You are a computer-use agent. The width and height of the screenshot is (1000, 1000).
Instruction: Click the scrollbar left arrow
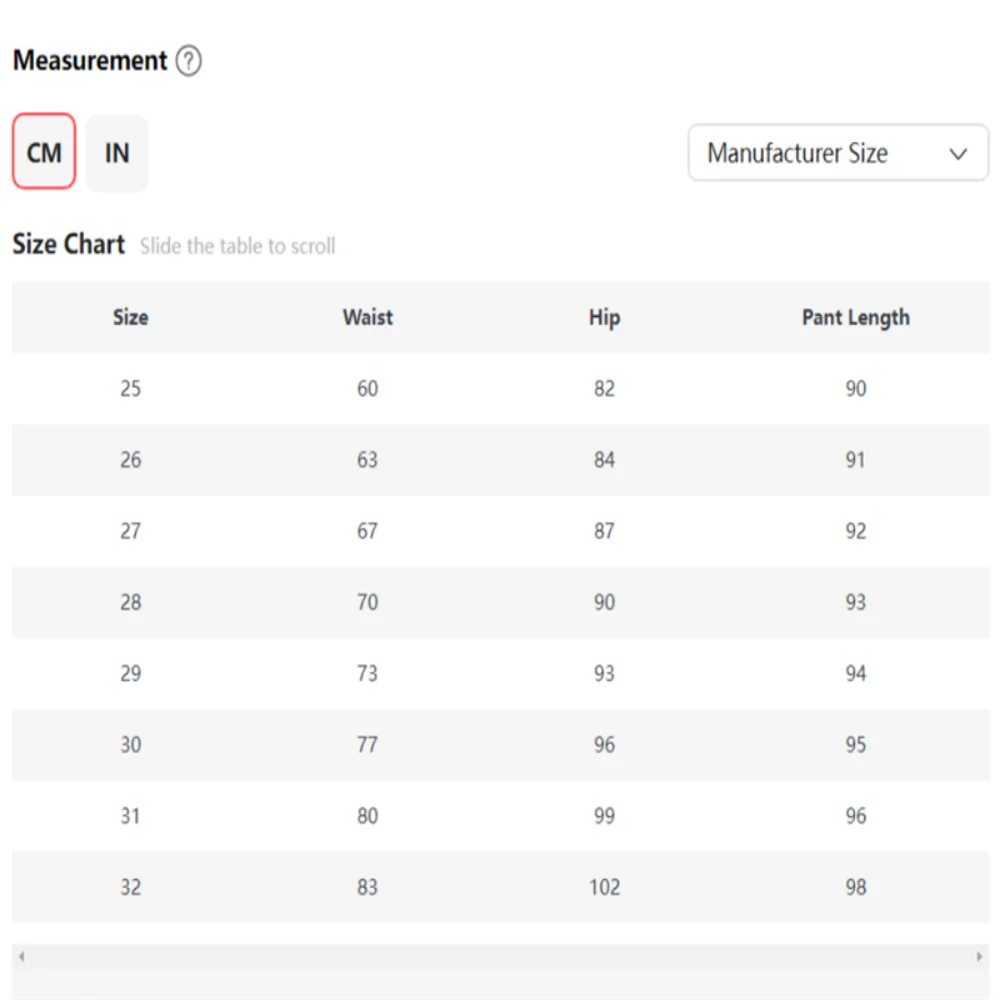coord(22,956)
